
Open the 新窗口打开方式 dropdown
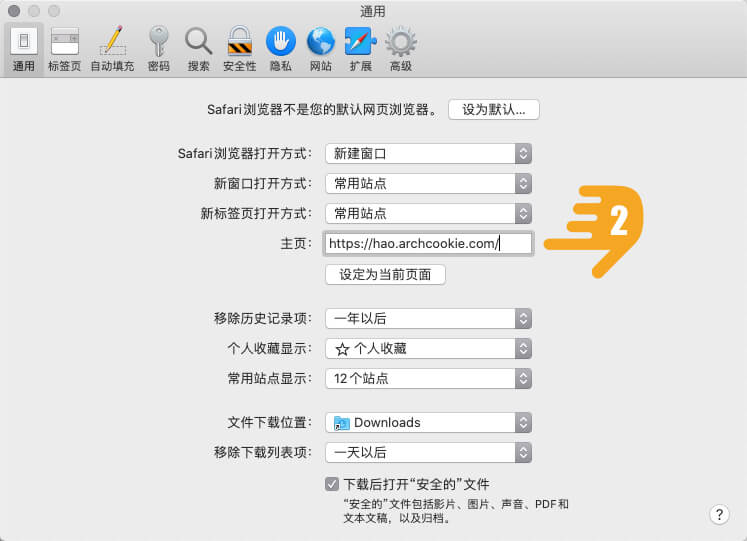428,184
